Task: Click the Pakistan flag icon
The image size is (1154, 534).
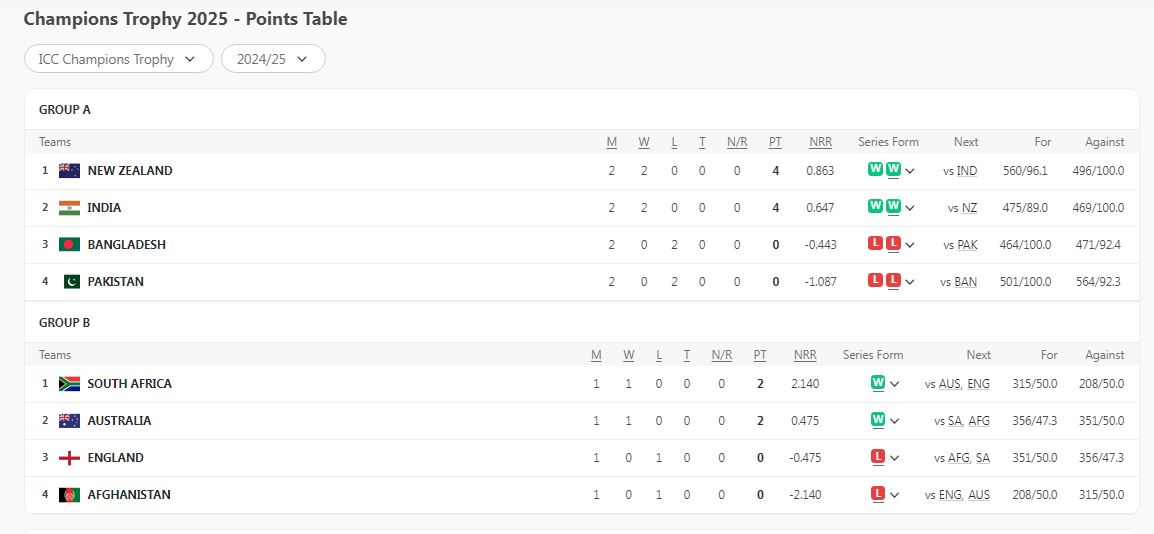Action: click(x=69, y=282)
